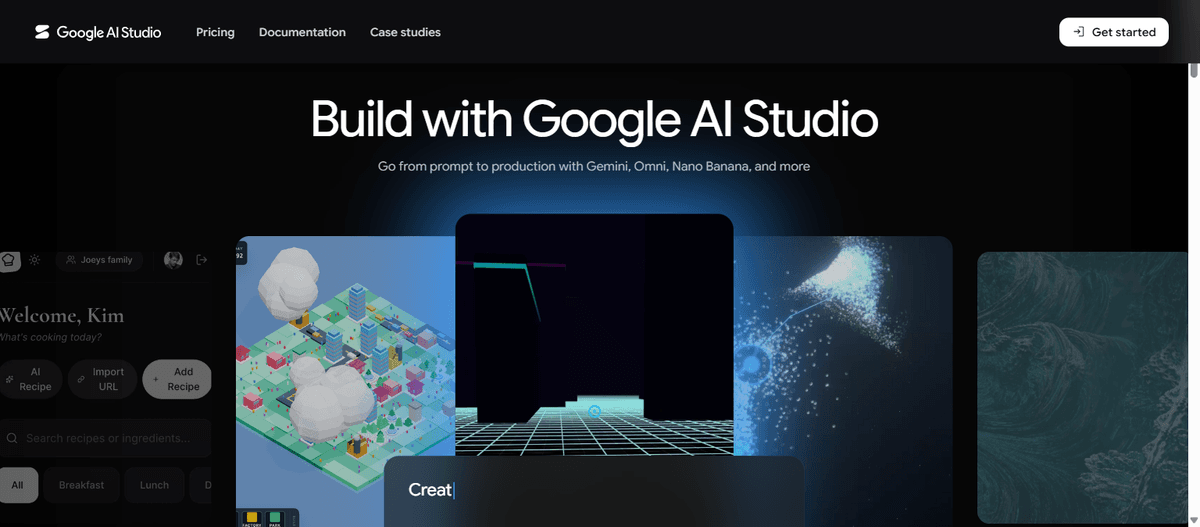Open the neon grid game thumbnail
Image resolution: width=1200 pixels, height=527 pixels.
point(594,335)
